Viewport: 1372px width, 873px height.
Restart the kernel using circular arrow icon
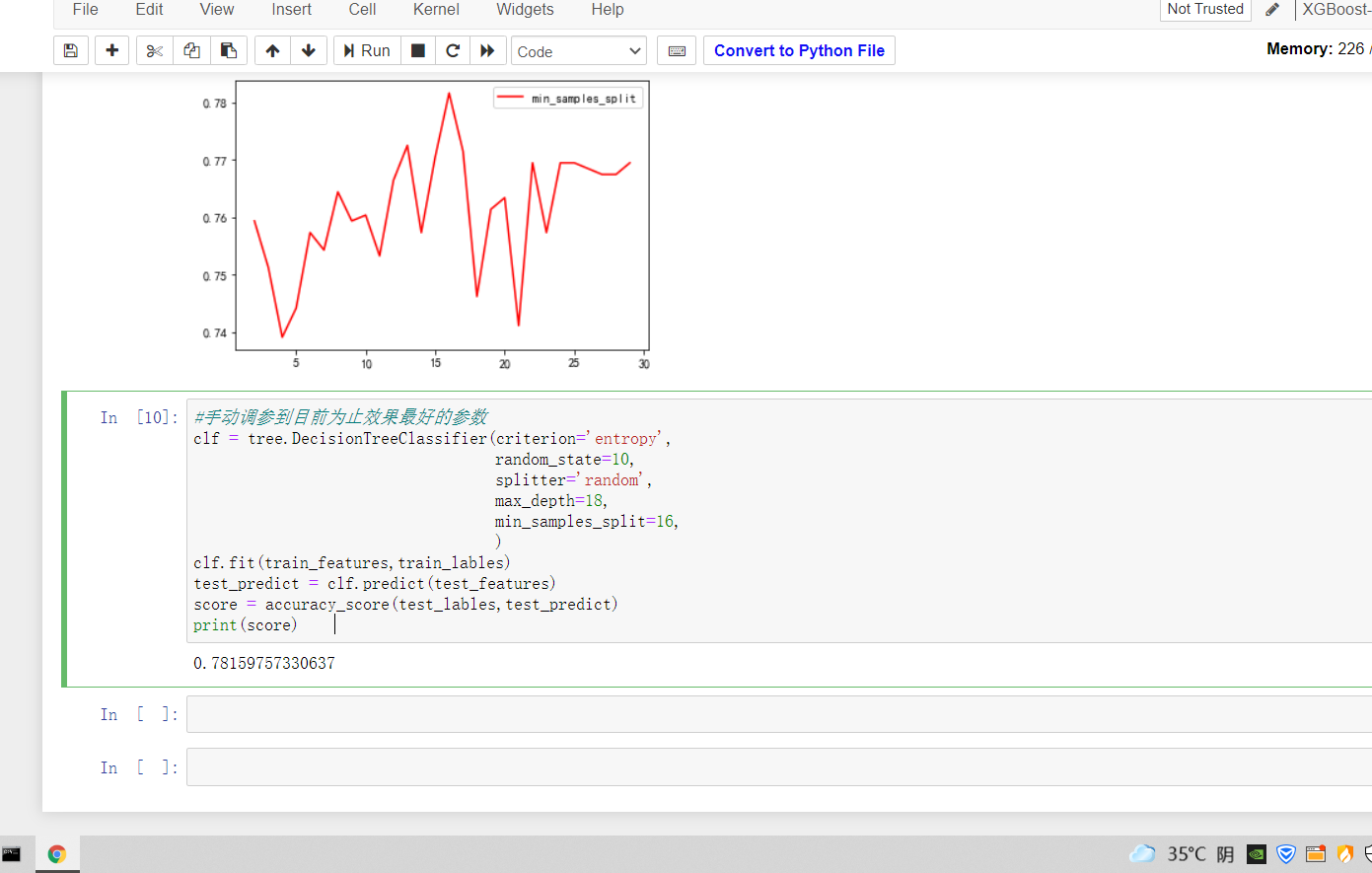pyautogui.click(x=453, y=50)
